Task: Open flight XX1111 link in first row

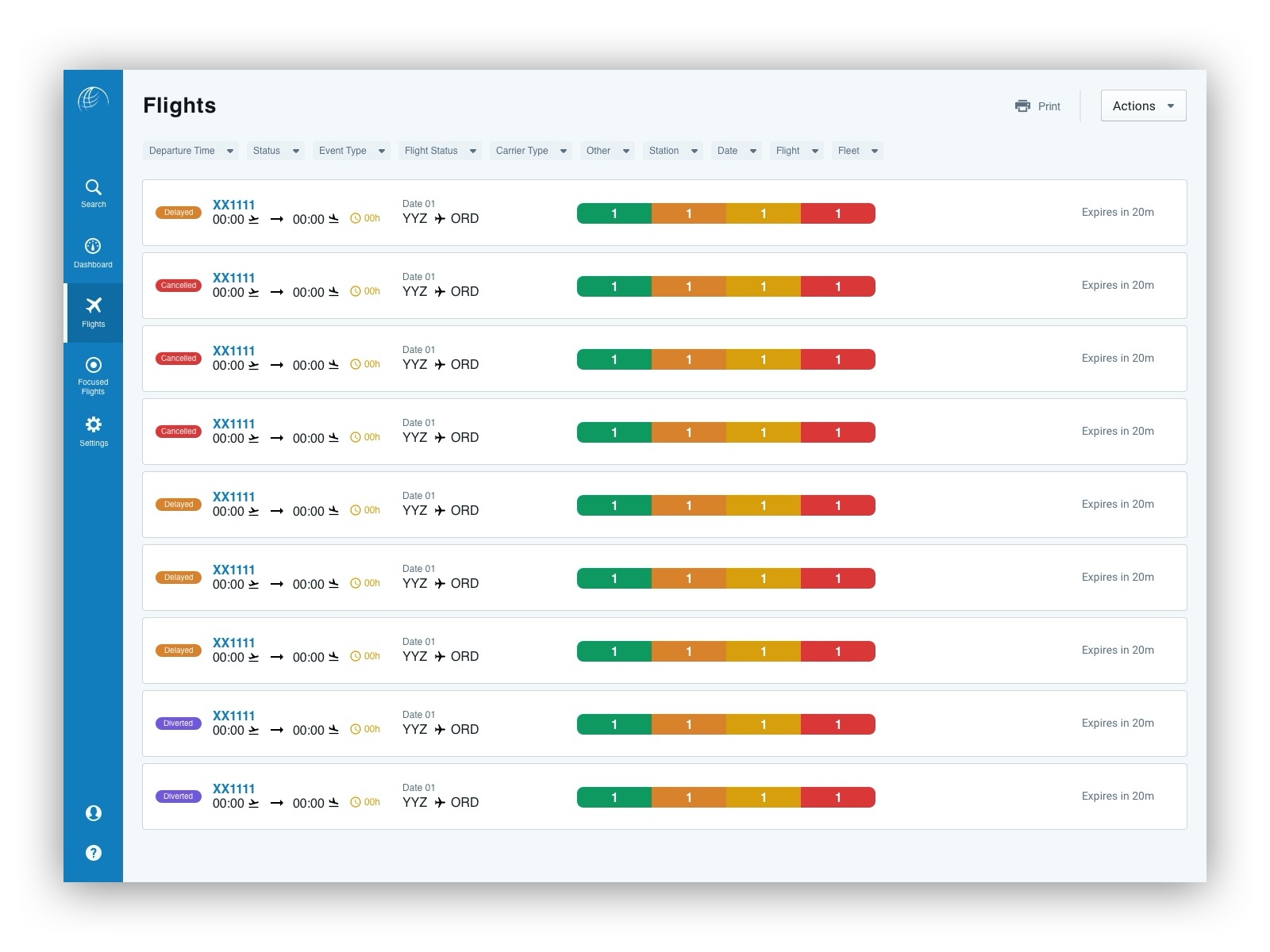Action: tap(233, 204)
